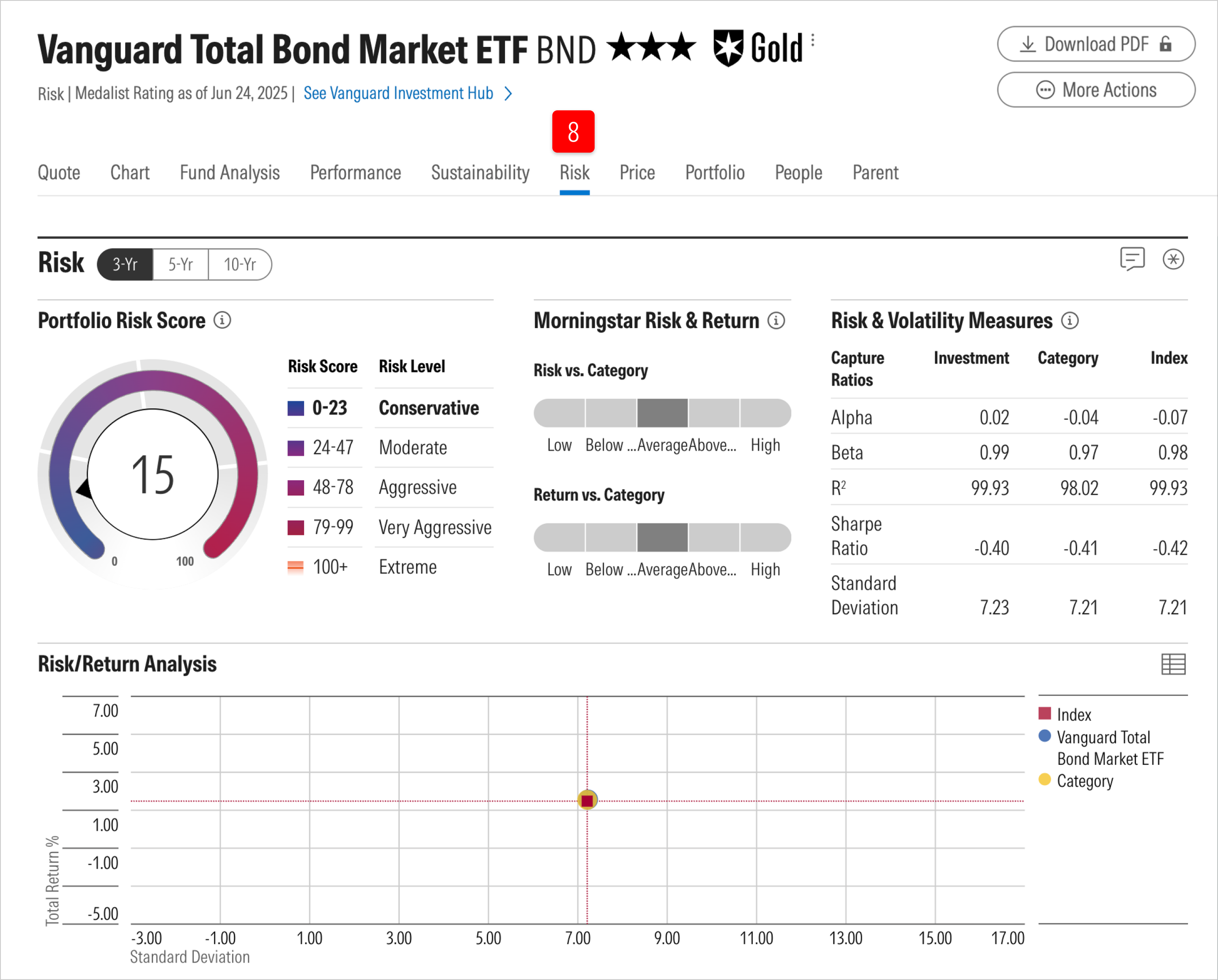Switch to the Quote tab
The width and height of the screenshot is (1218, 980).
pyautogui.click(x=59, y=173)
